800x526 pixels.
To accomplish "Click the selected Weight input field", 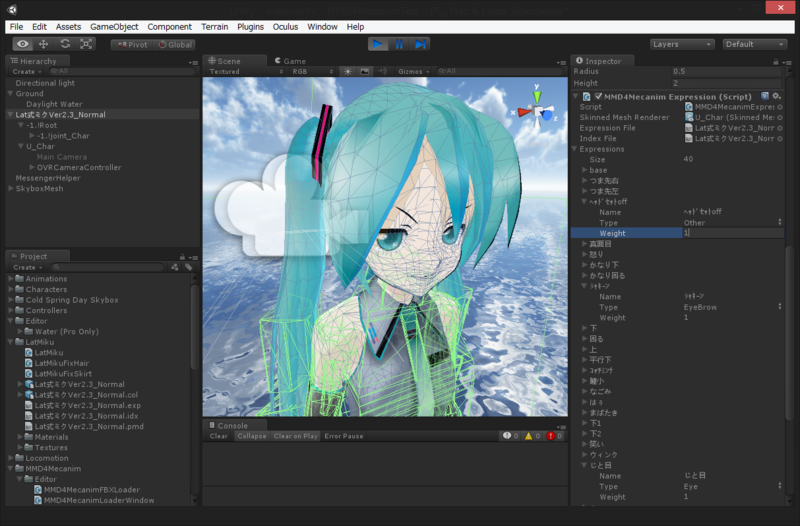I will click(x=733, y=233).
